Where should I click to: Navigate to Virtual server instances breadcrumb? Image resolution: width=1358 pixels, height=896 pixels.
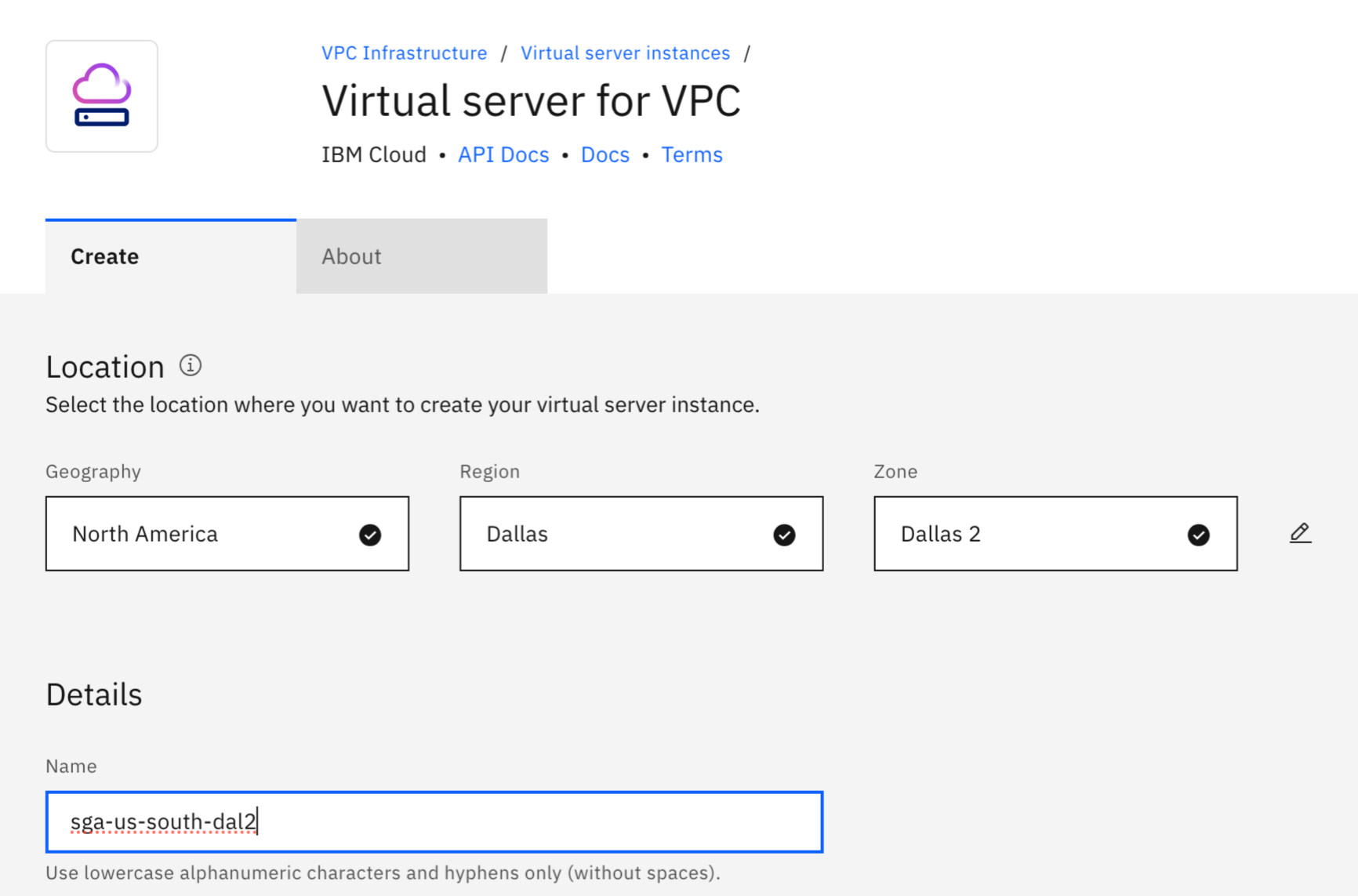(625, 53)
